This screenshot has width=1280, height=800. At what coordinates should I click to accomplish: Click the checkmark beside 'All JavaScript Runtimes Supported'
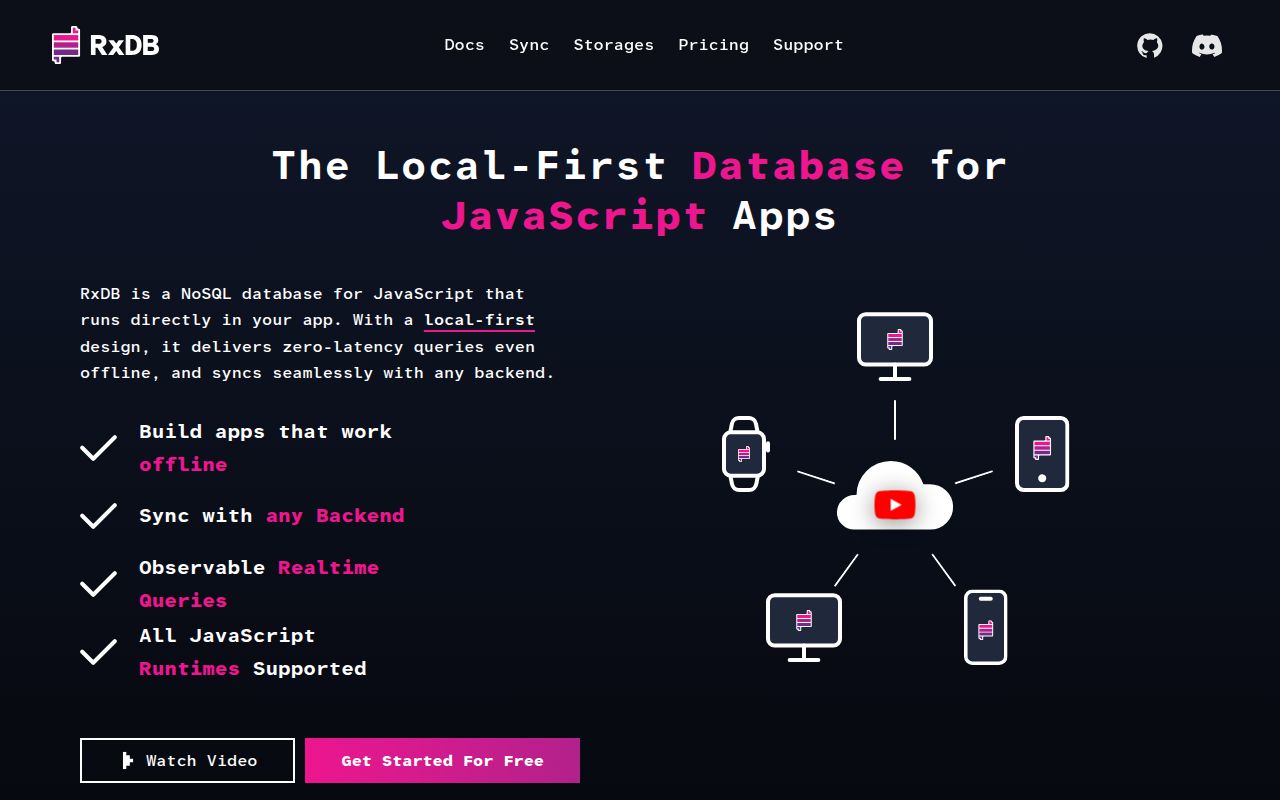pos(99,652)
